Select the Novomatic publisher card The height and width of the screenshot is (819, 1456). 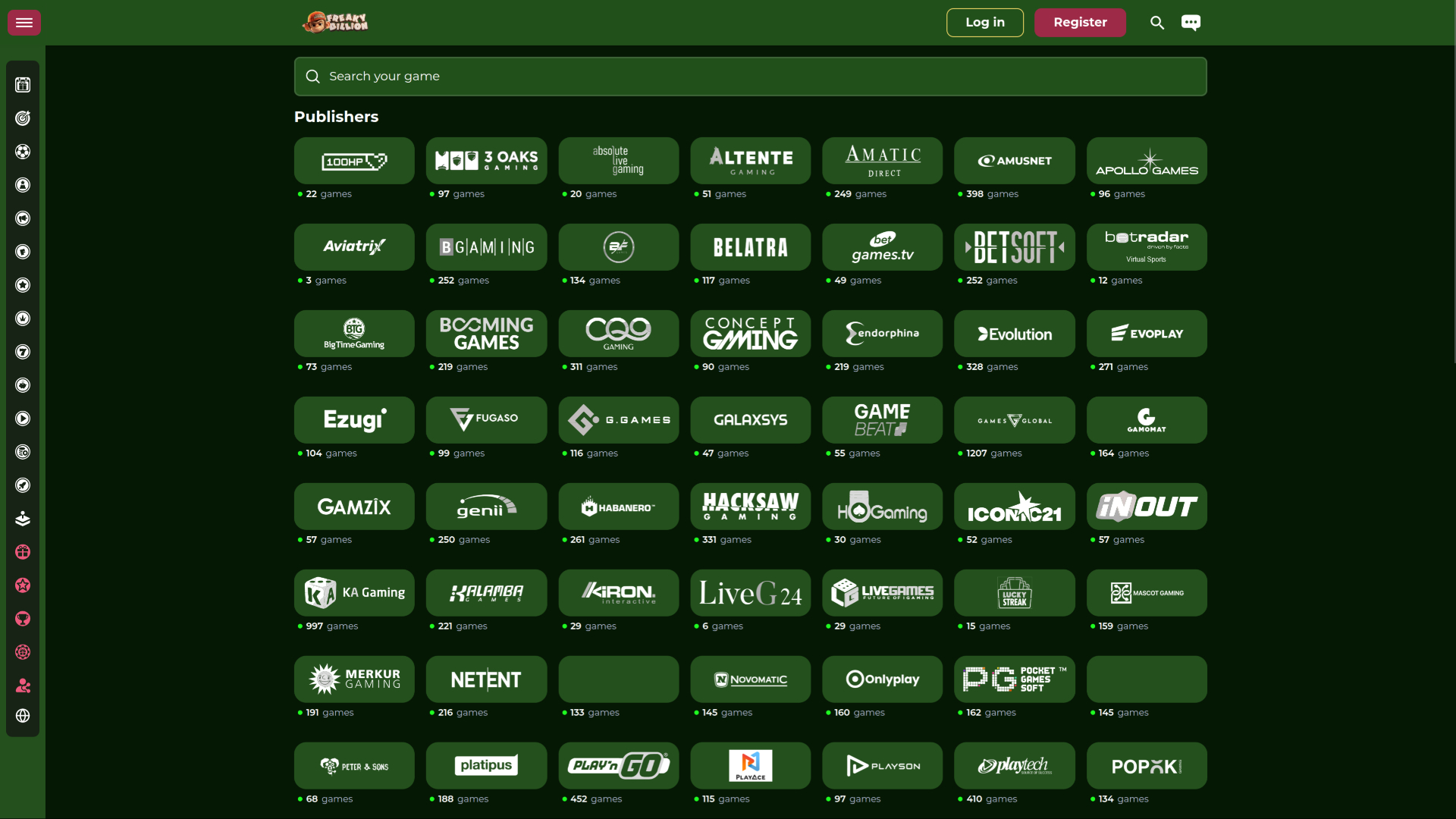pyautogui.click(x=750, y=679)
